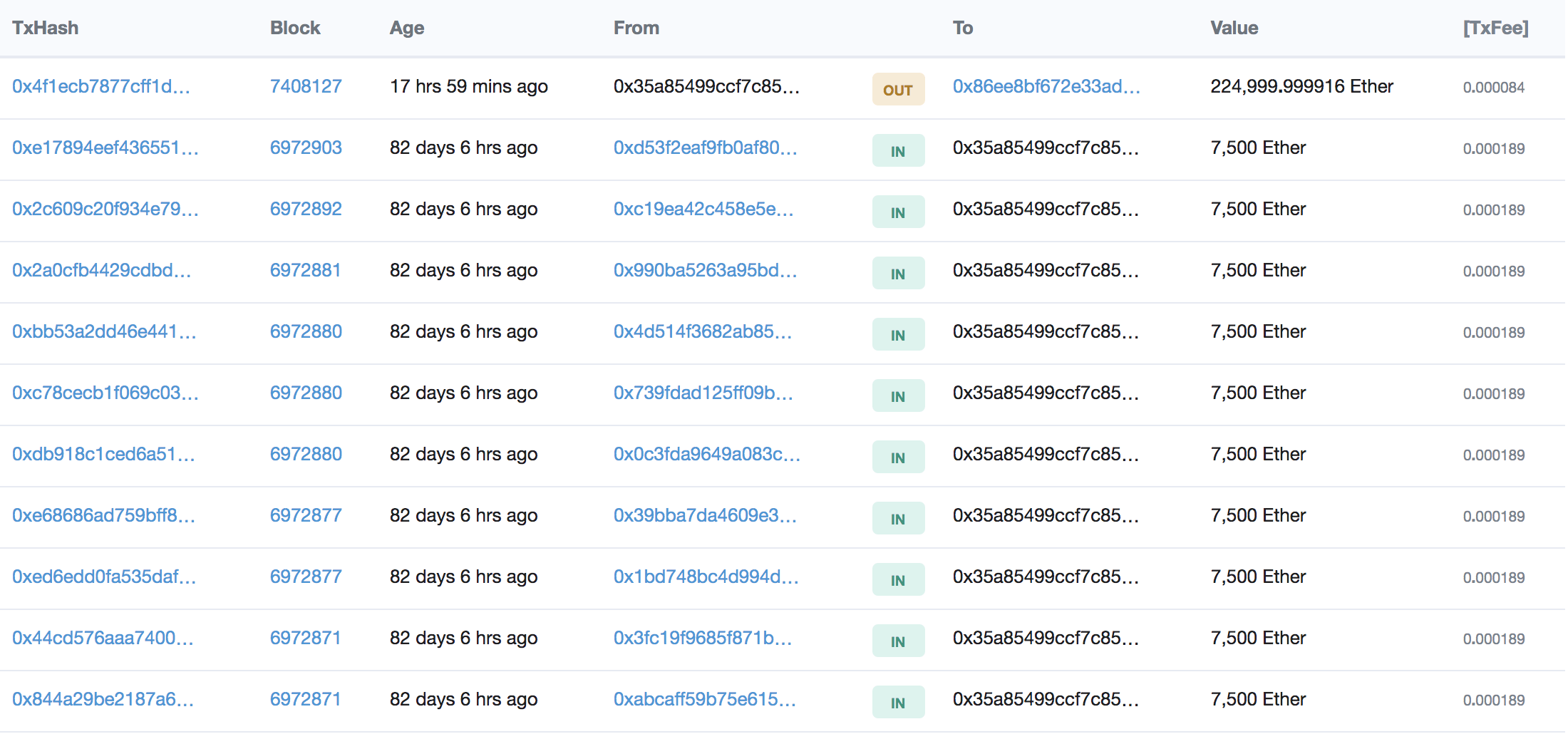Viewport: 1568px width, 734px height.
Task: View block 6972871 in 0x844a29be2187a6 row
Action: coord(306,699)
